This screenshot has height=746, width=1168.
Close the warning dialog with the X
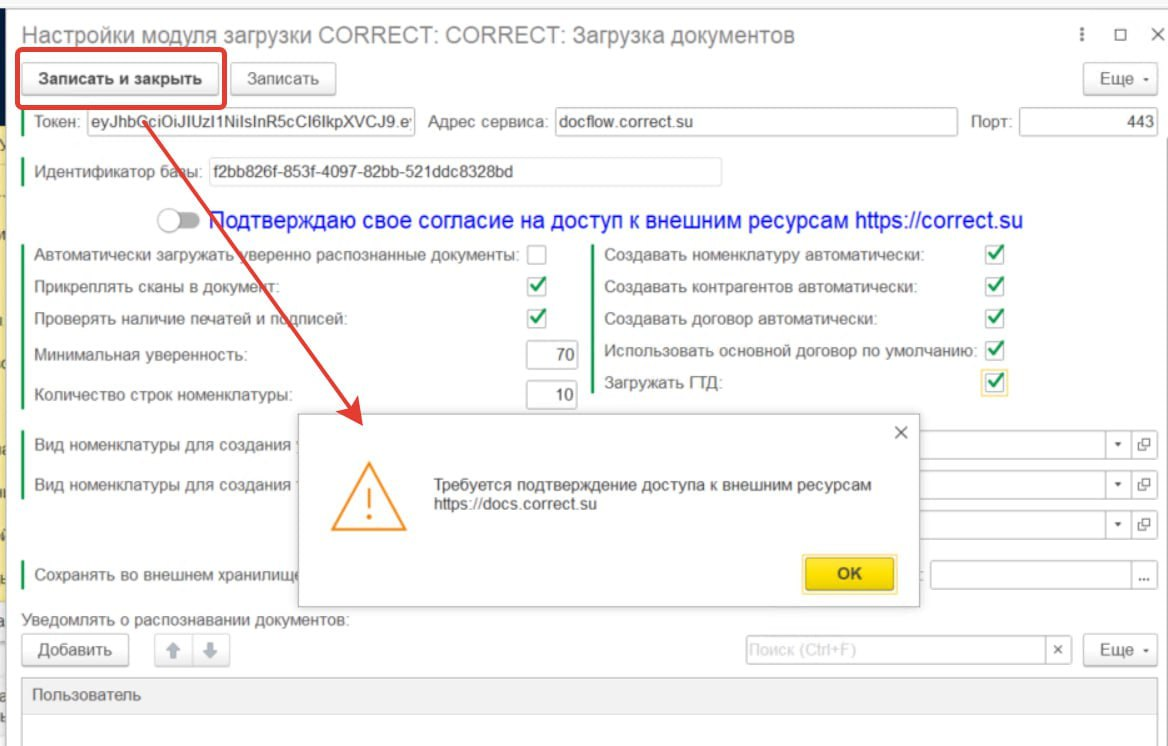tap(901, 433)
